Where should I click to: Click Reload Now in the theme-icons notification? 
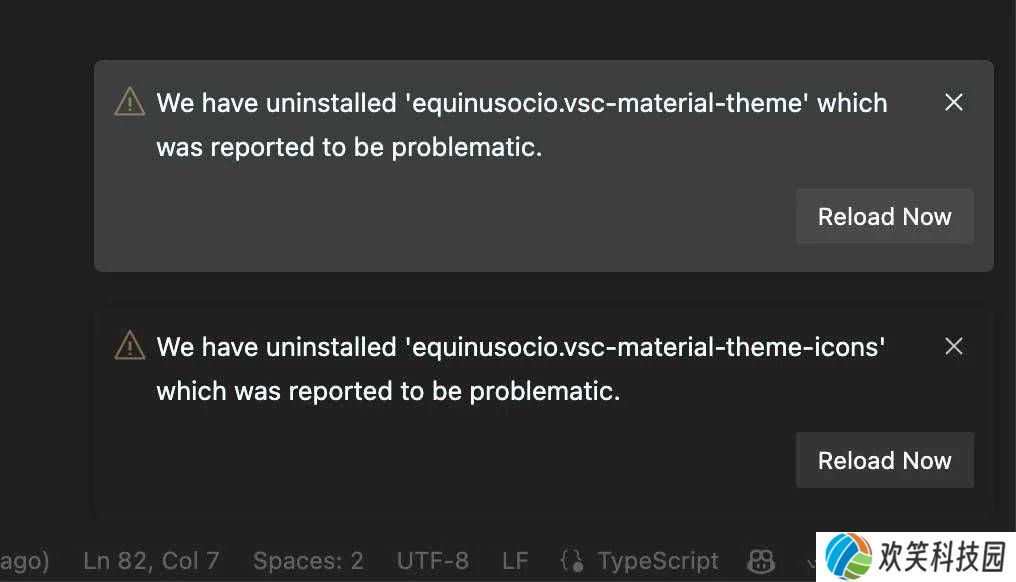tap(884, 460)
